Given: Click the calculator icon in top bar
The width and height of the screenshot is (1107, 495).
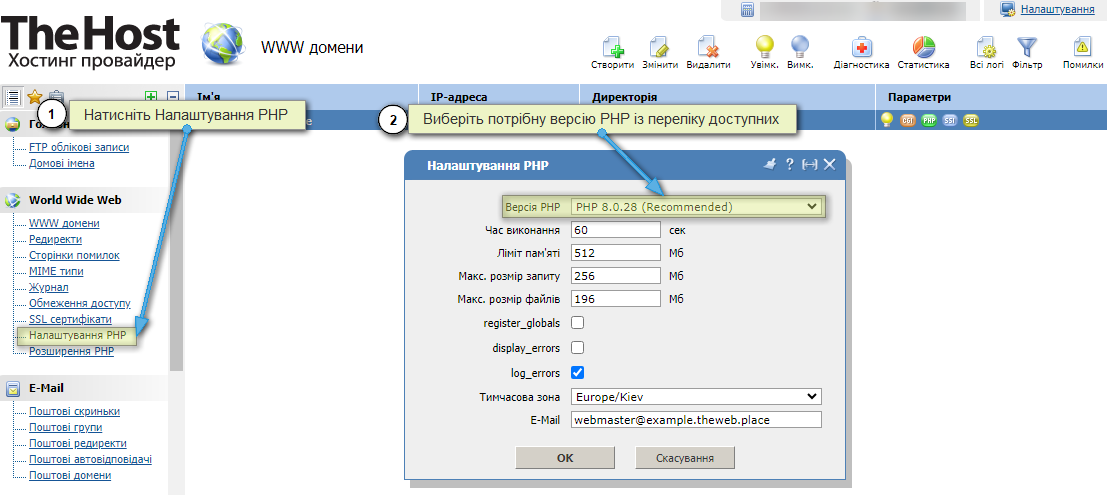Looking at the screenshot, I should click(x=748, y=9).
